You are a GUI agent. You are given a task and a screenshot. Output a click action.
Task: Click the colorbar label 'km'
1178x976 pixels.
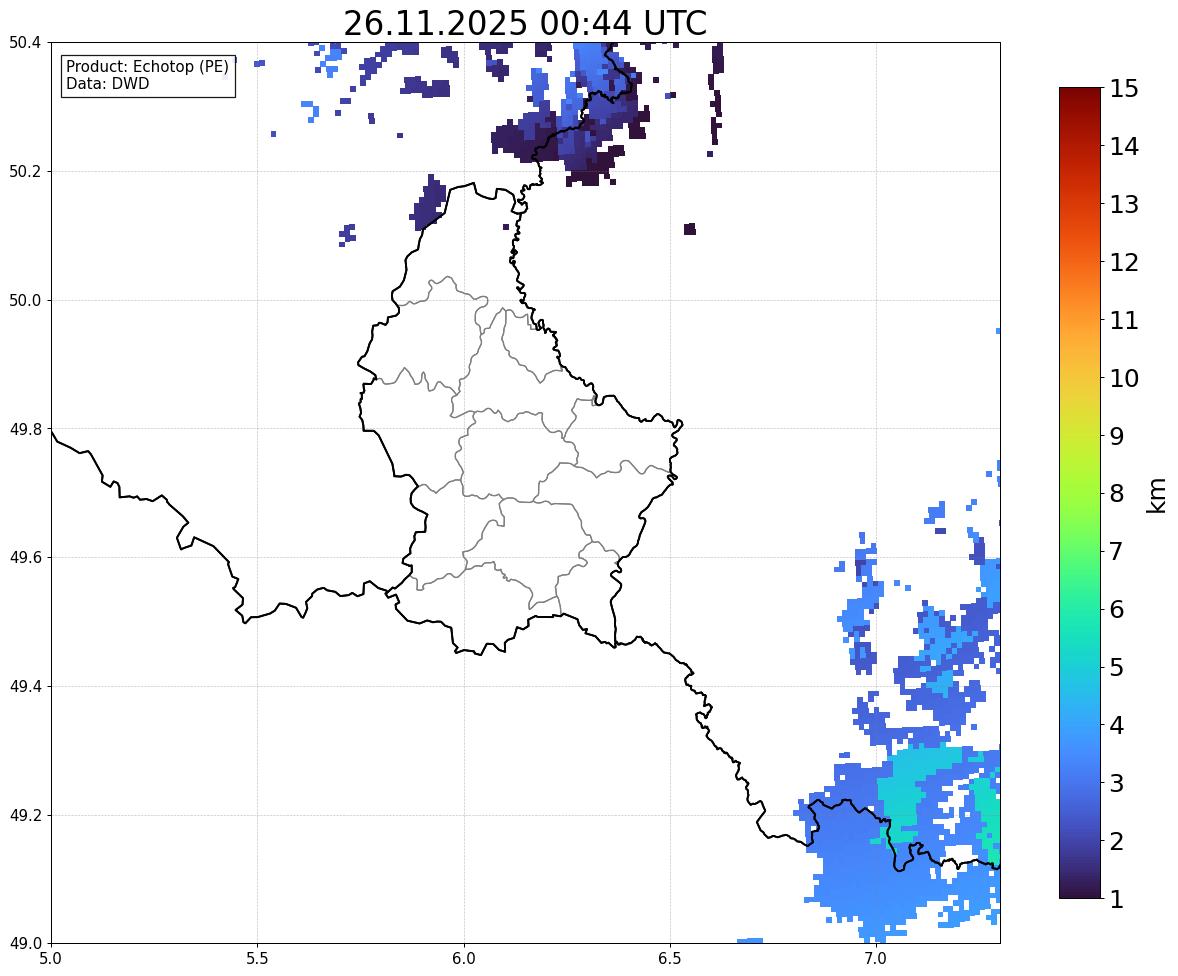point(1156,495)
